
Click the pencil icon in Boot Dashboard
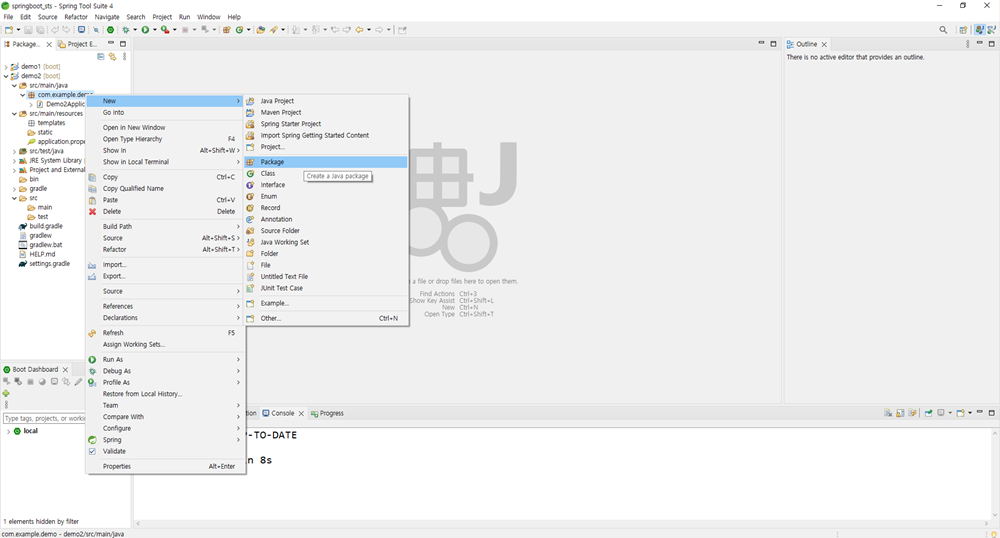coord(78,381)
